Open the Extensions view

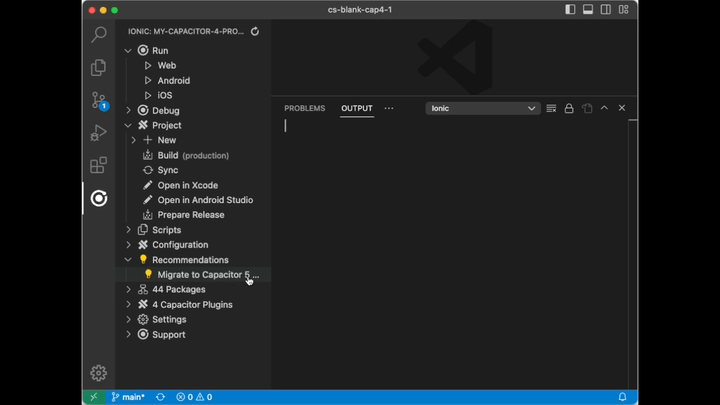click(x=99, y=165)
